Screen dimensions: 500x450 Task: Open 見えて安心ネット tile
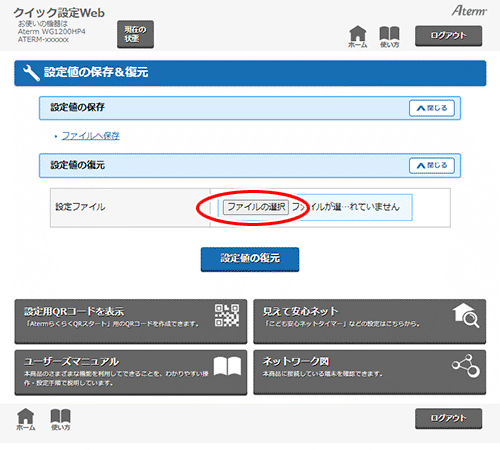(369, 321)
